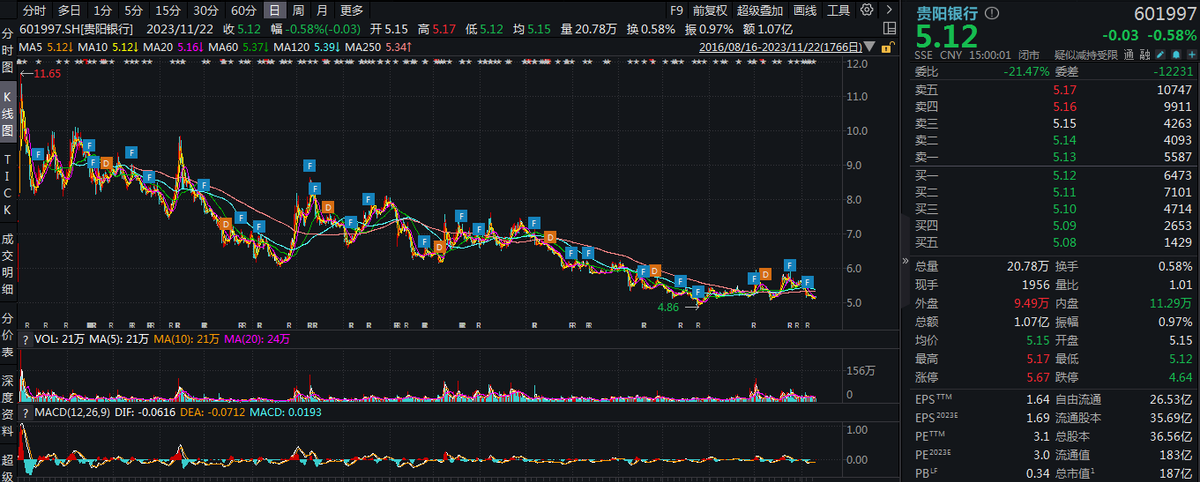Click the 融 margin trading badge
The height and width of the screenshot is (482, 1200).
[x=1147, y=55]
